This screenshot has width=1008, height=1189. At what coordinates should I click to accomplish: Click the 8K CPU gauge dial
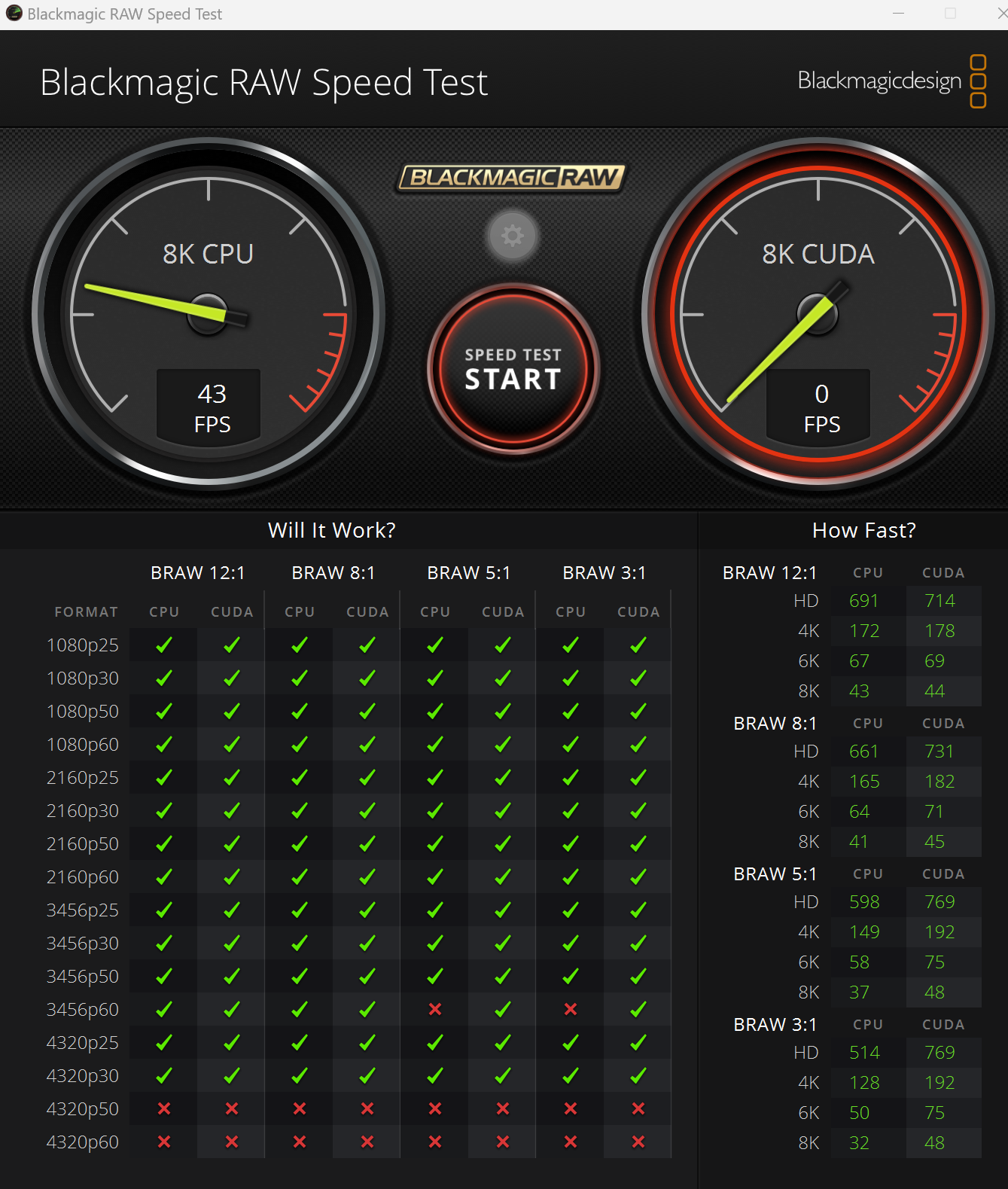[209, 314]
